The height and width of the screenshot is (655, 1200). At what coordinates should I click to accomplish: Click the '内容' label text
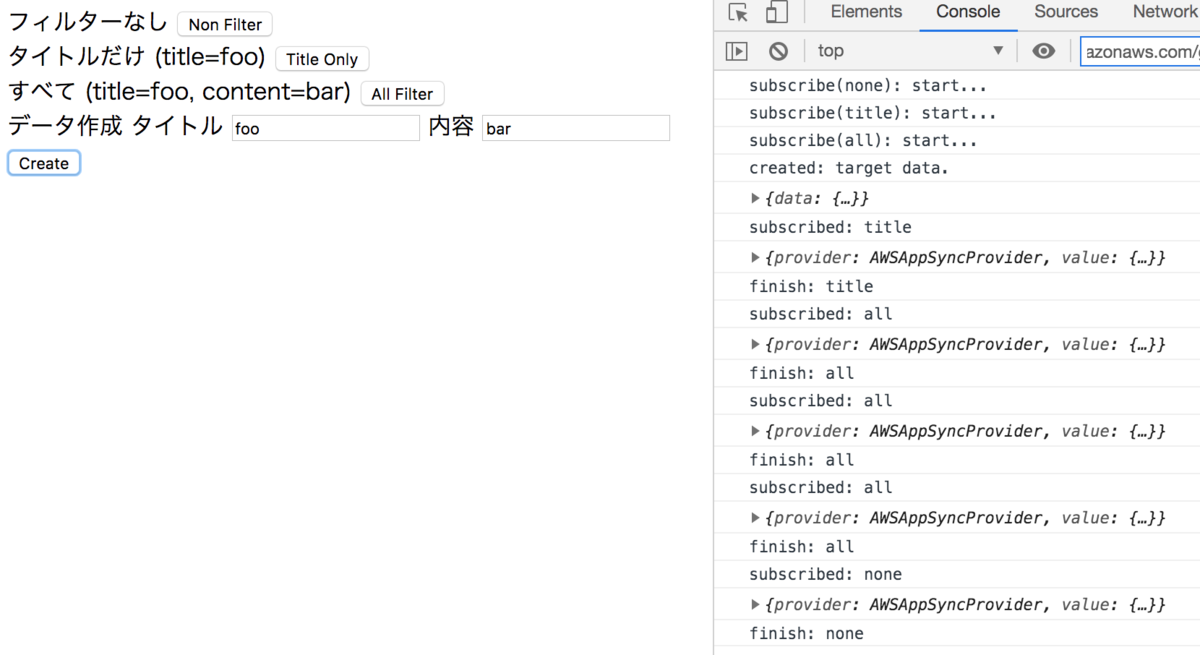[x=451, y=126]
